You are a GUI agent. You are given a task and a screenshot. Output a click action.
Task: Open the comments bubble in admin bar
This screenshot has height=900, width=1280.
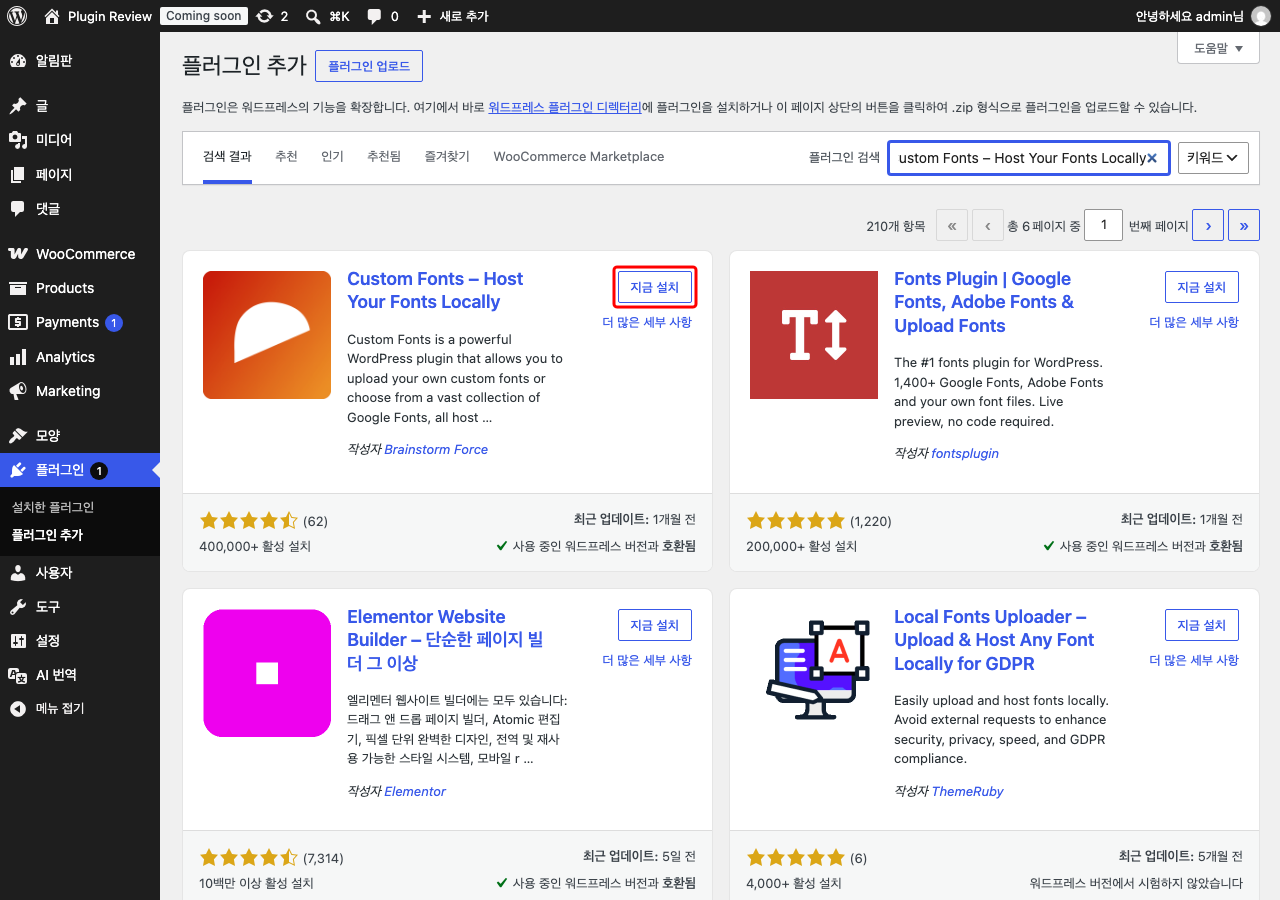coord(373,16)
